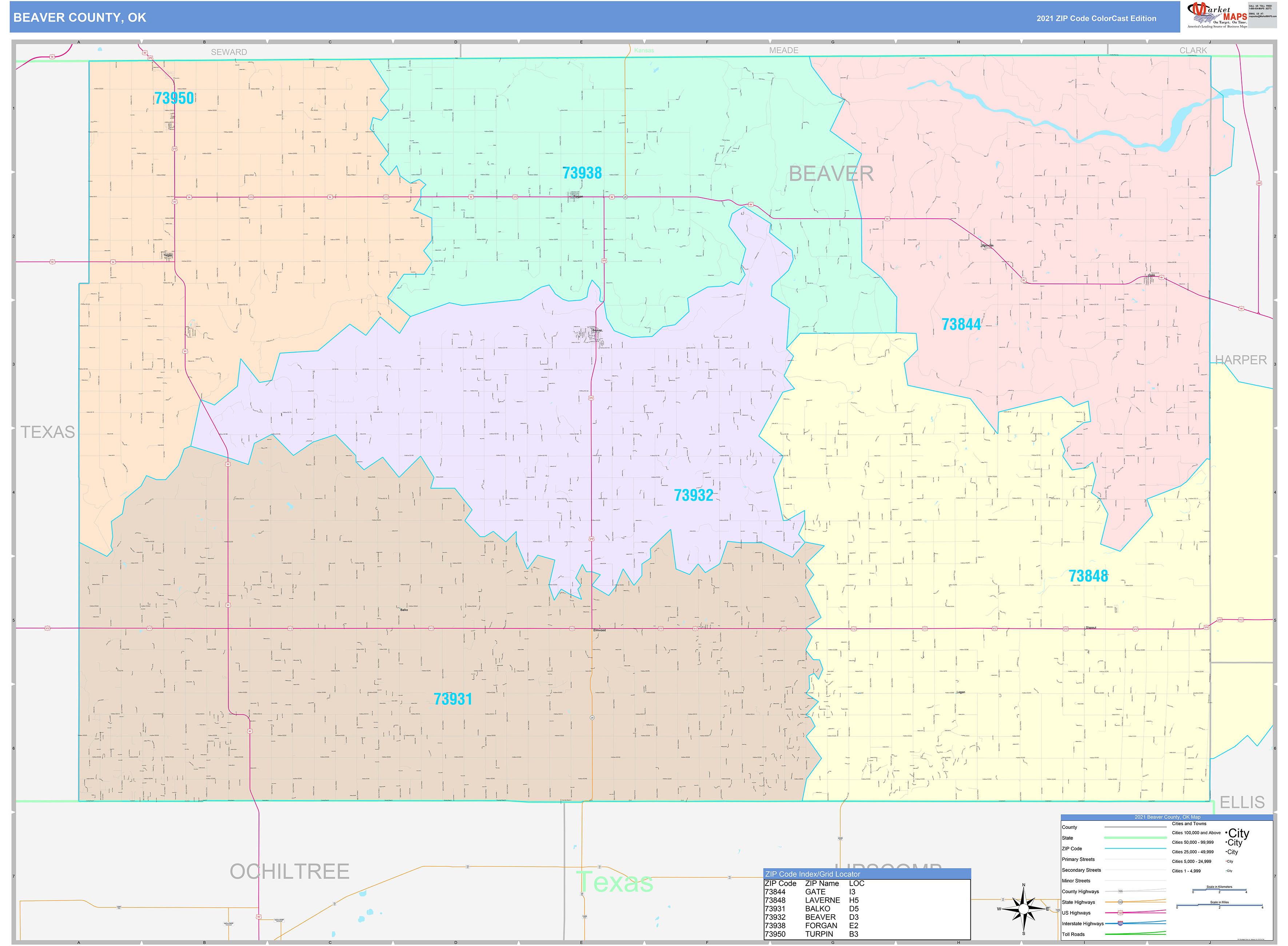
Task: Click 'Cities 1 - 4,999' in legend
Action: 1186,871
